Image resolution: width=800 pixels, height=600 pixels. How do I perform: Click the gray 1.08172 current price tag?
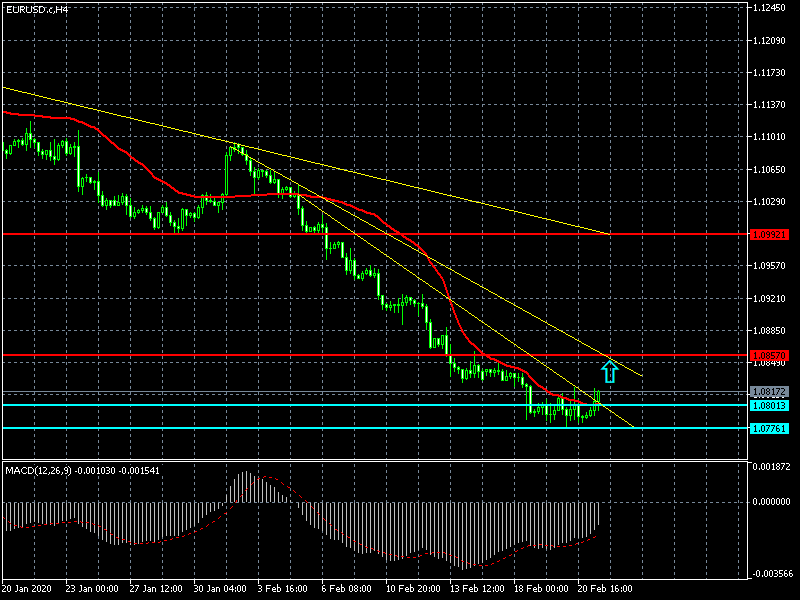coord(769,391)
